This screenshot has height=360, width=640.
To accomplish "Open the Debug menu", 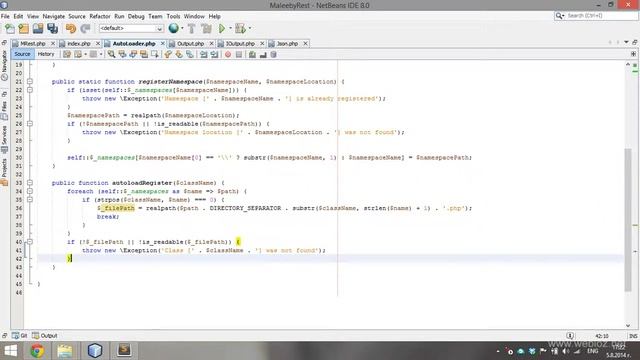I will pos(136,16).
